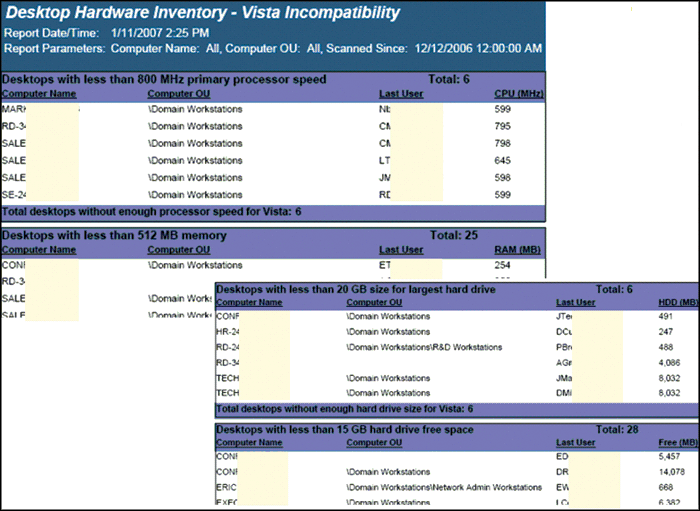This screenshot has height=511, width=700.
Task: Click OU '\Domain Workstations\R&D Workstations'
Action: click(424, 347)
